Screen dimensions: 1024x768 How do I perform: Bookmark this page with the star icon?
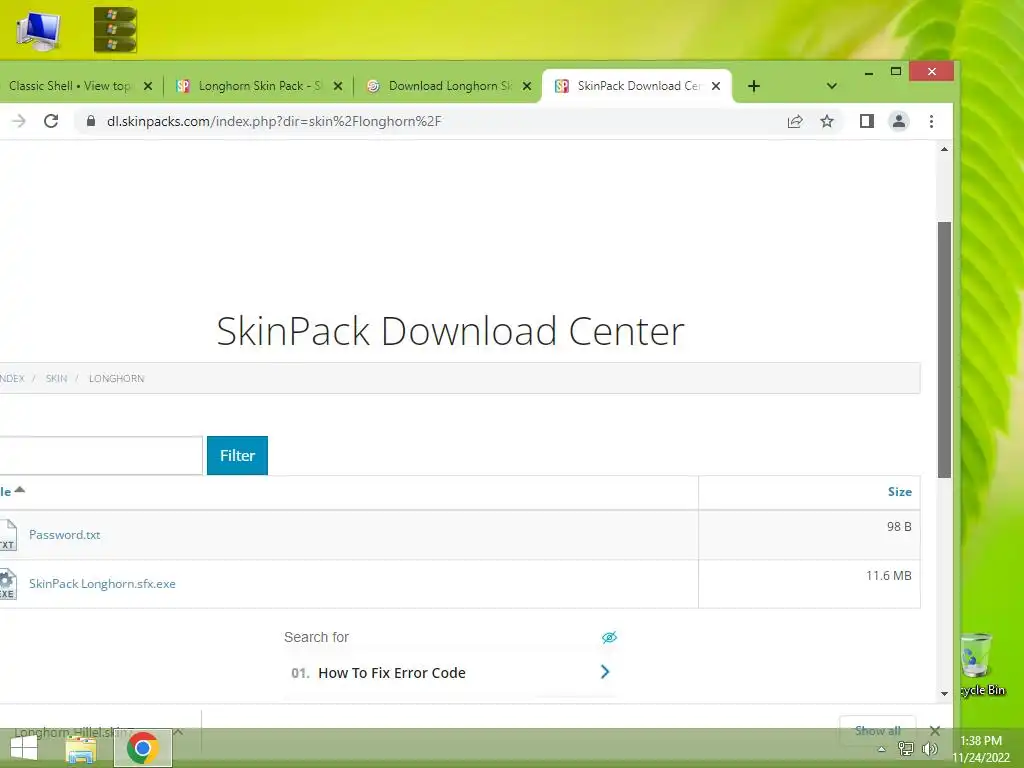tap(827, 121)
